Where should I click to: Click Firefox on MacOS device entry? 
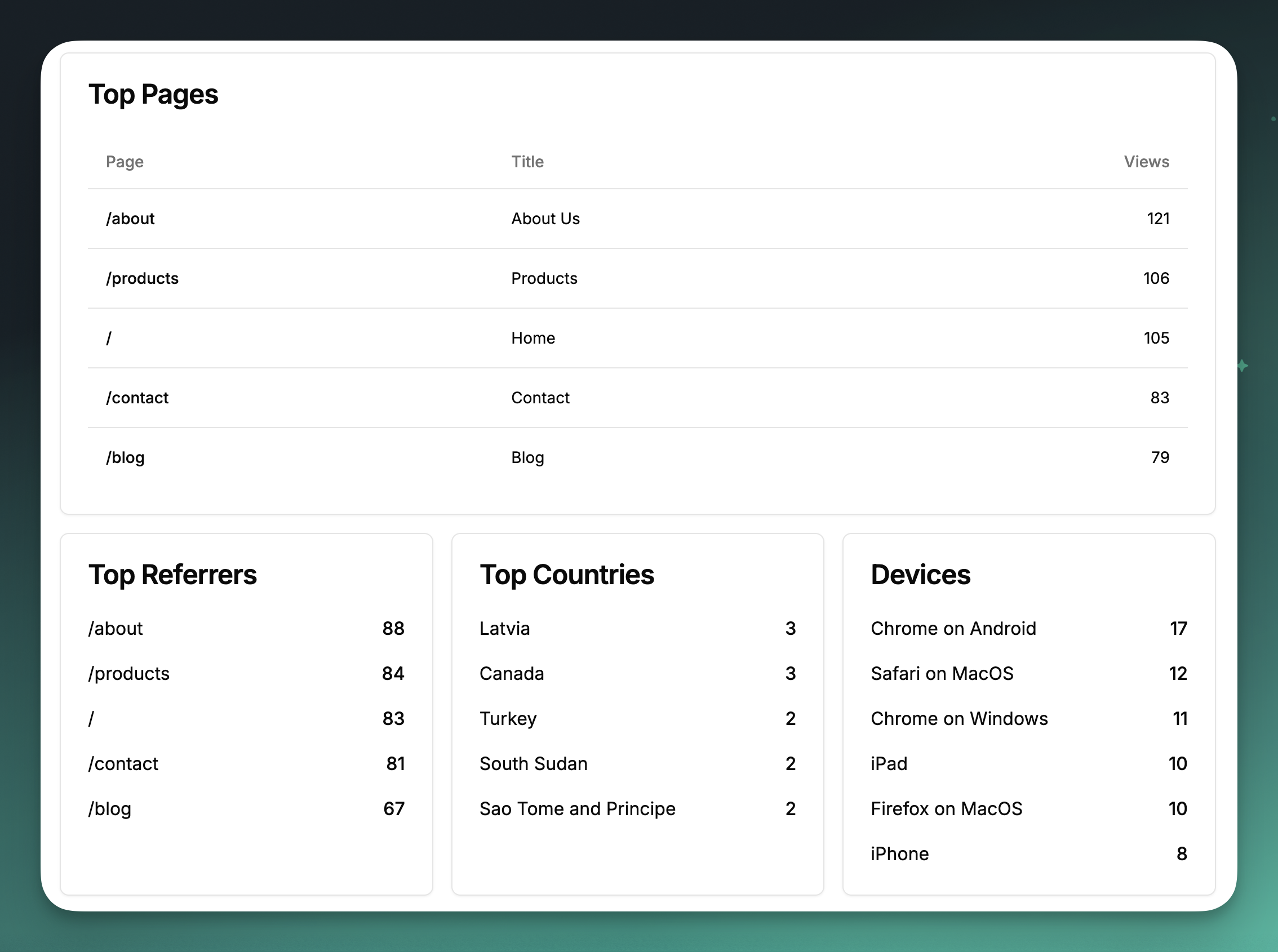pyautogui.click(x=947, y=809)
